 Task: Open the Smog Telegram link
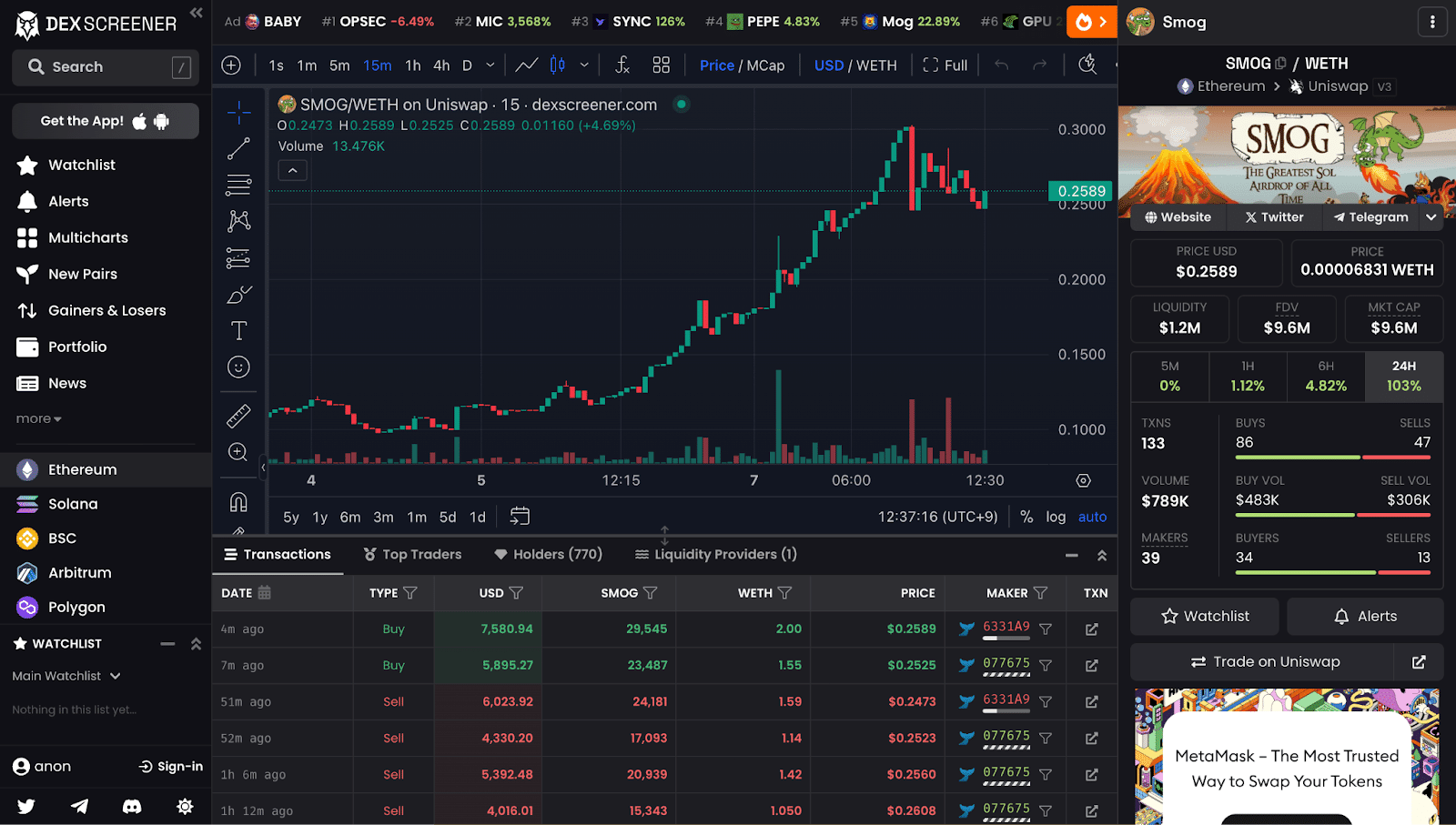tap(1370, 217)
